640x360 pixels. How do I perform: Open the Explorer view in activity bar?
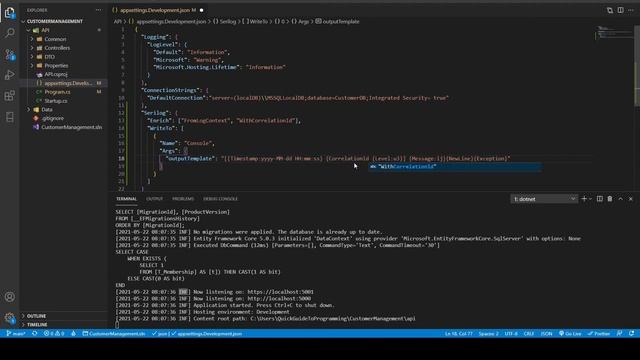click(x=9, y=13)
